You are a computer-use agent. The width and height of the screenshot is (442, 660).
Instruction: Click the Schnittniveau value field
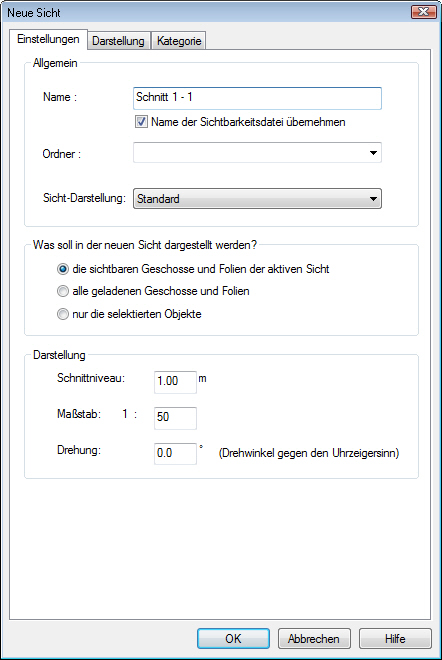175,382
